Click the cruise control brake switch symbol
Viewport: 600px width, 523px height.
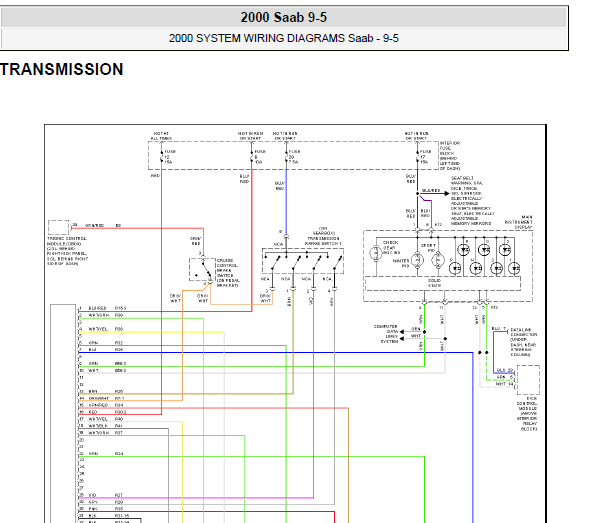click(x=202, y=269)
